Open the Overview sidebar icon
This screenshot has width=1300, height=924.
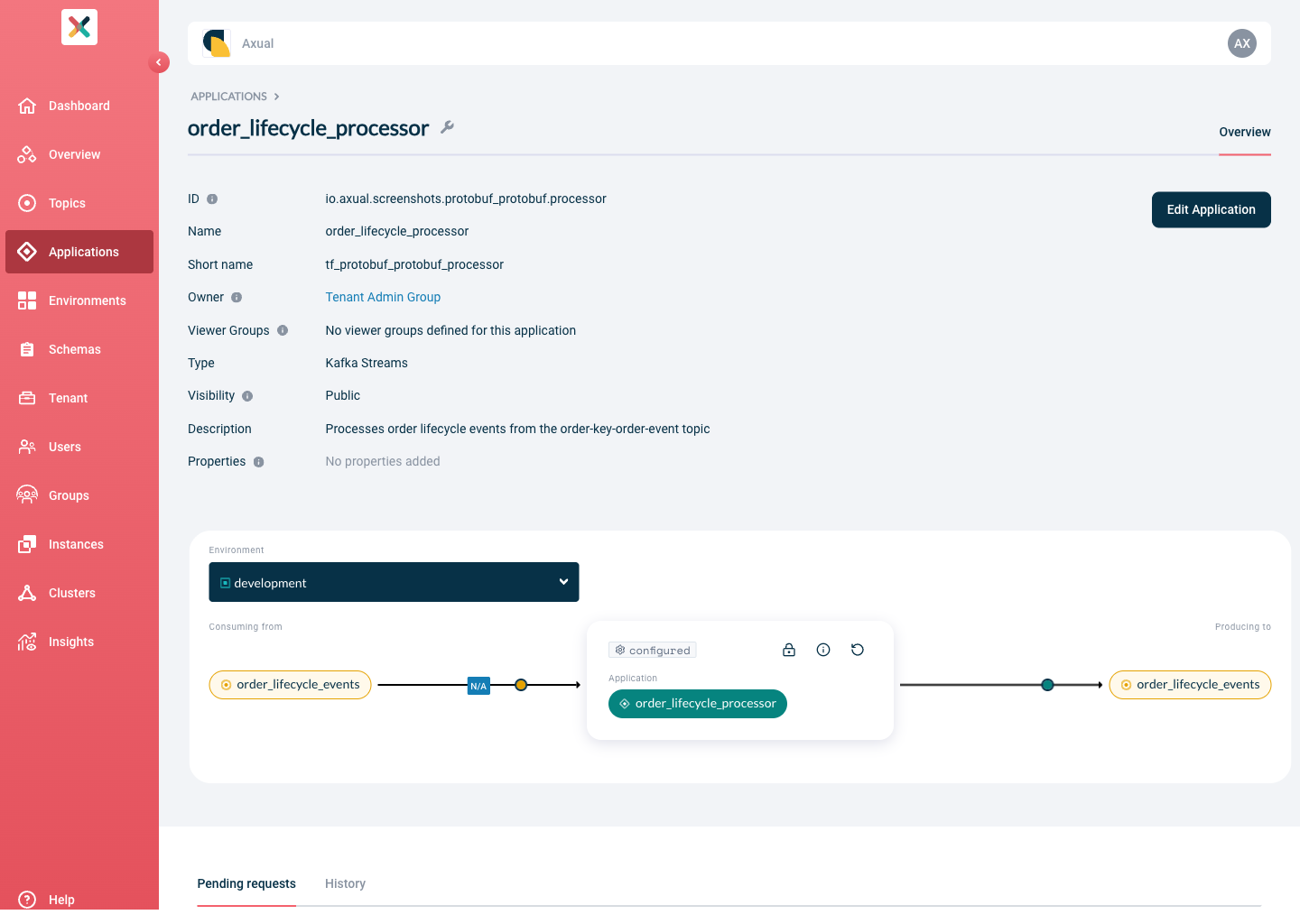[27, 154]
